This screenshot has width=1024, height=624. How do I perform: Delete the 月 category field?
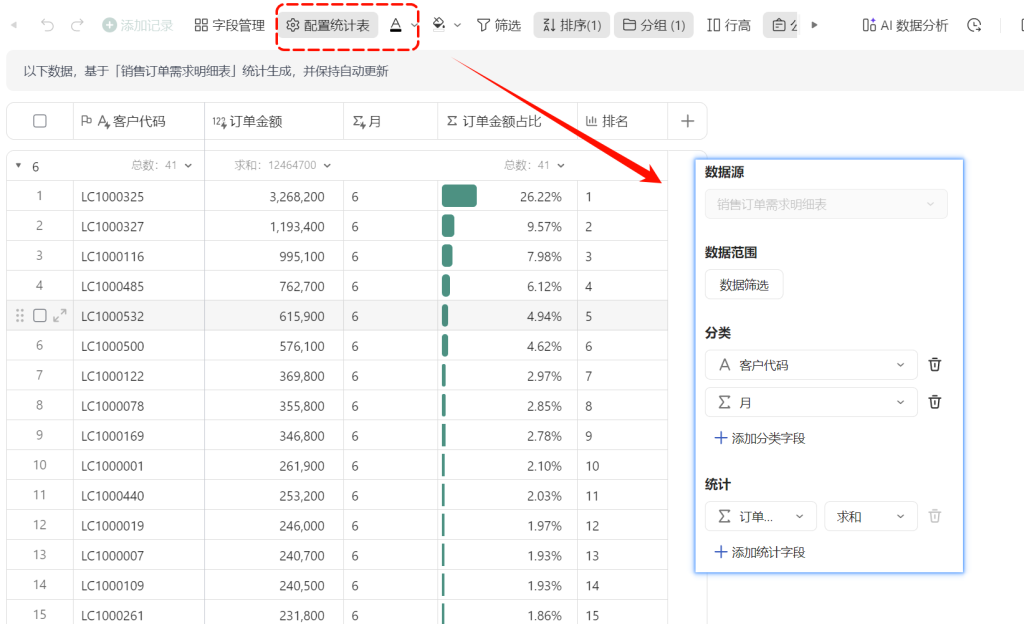[935, 402]
